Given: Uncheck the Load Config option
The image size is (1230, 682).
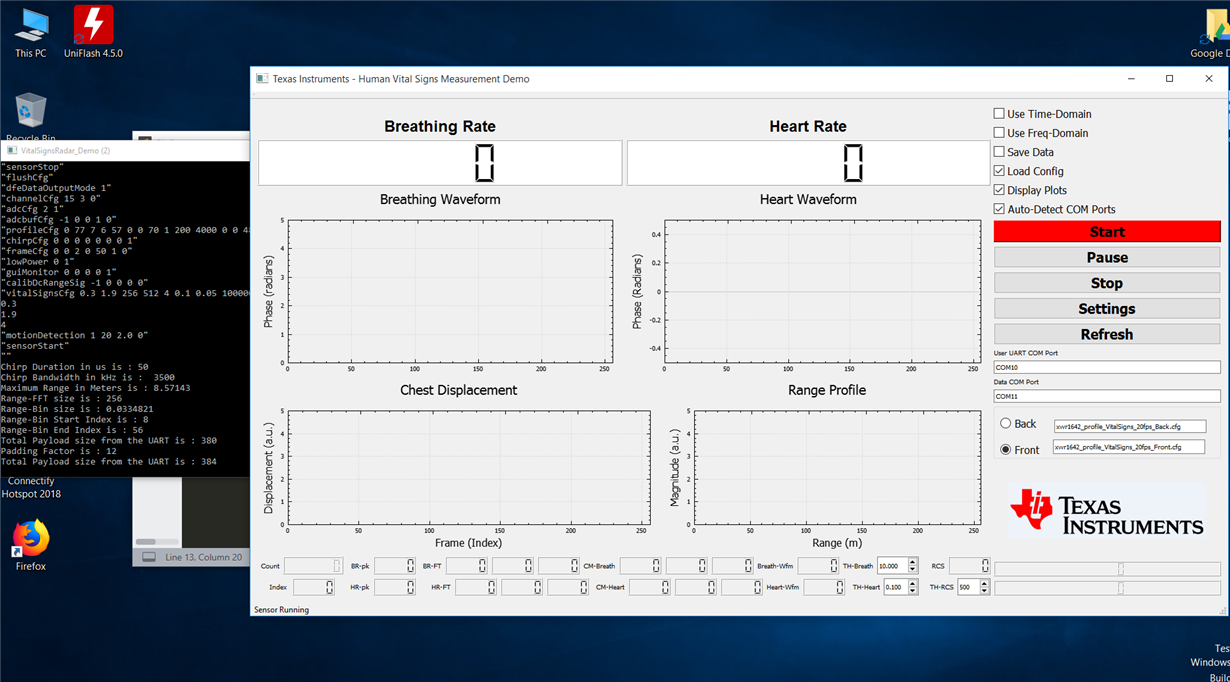Looking at the screenshot, I should (x=999, y=171).
